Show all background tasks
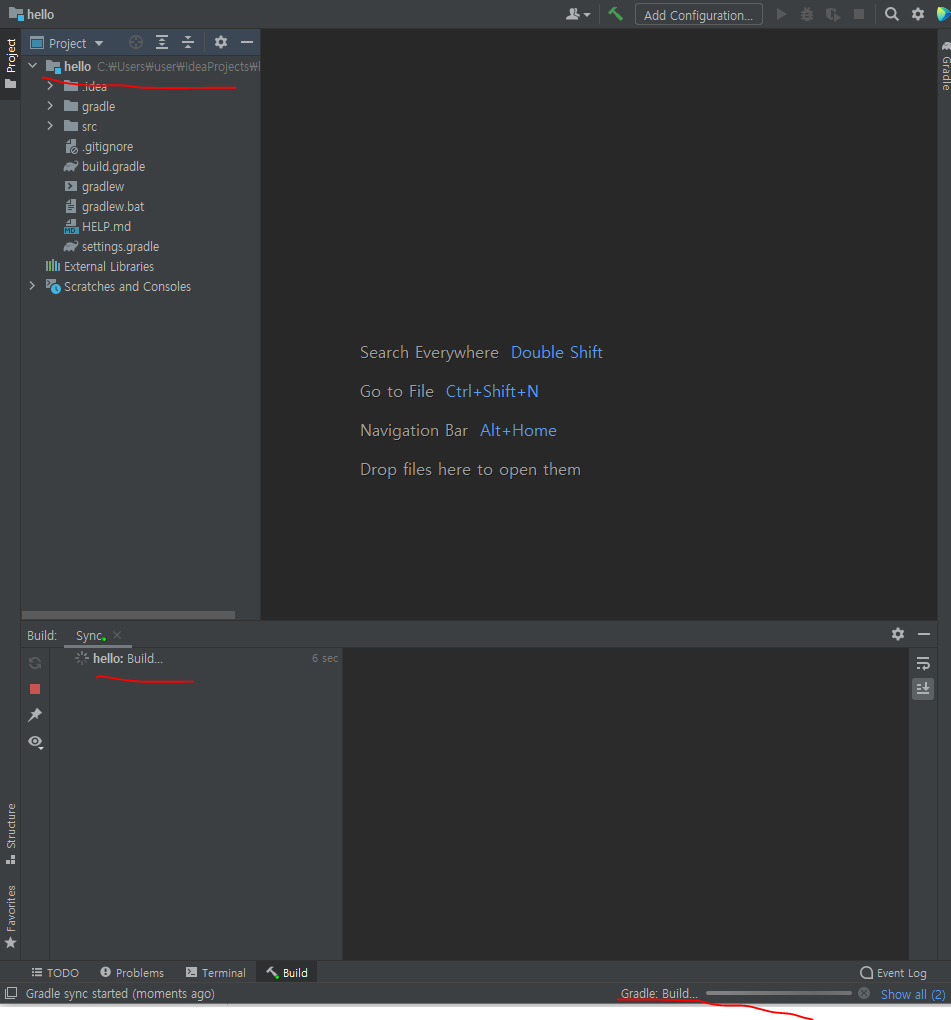 click(x=913, y=994)
